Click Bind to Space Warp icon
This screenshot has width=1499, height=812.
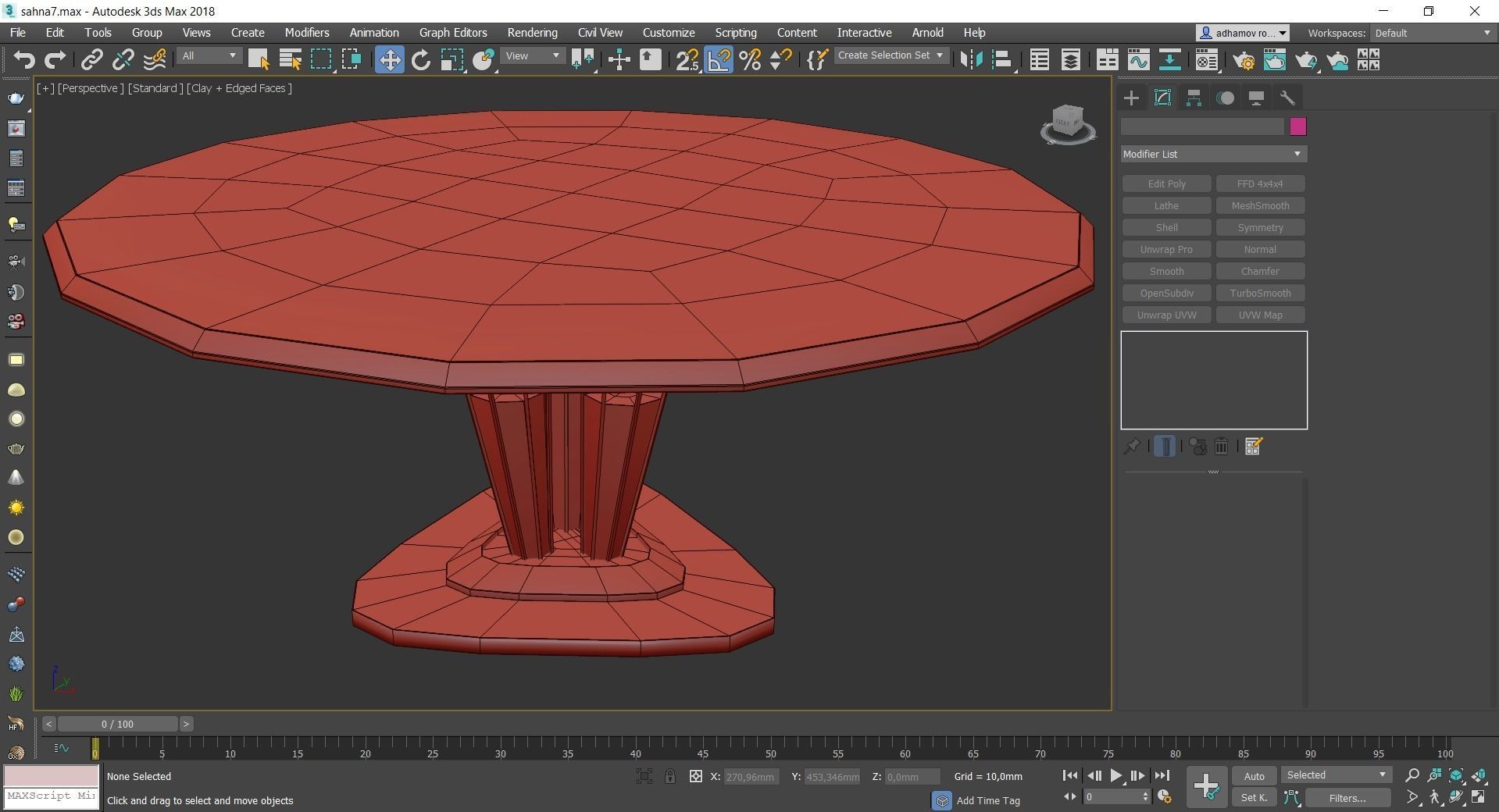click(155, 60)
